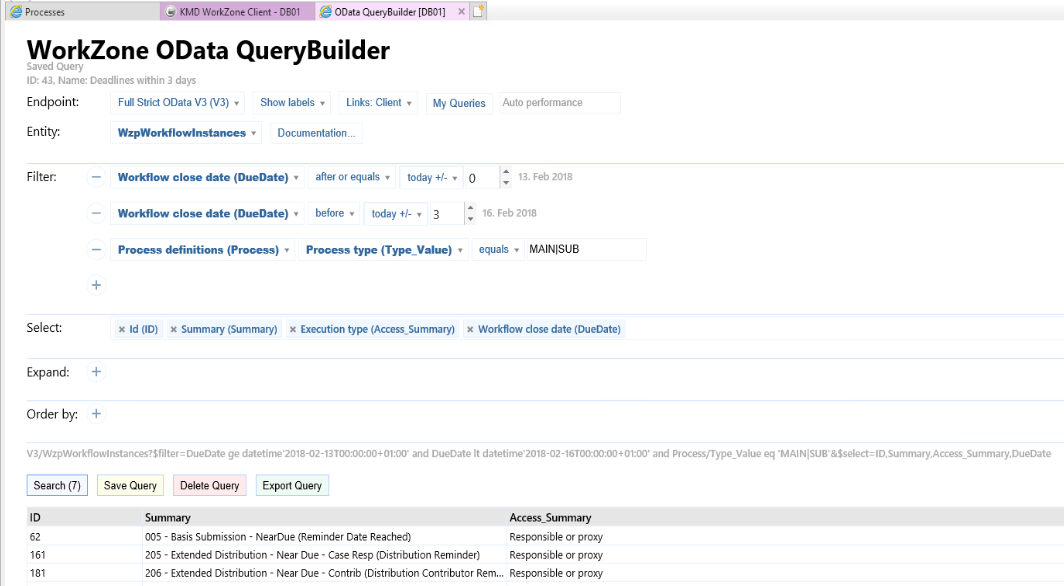Change the 'before' operator dropdown

(335, 214)
